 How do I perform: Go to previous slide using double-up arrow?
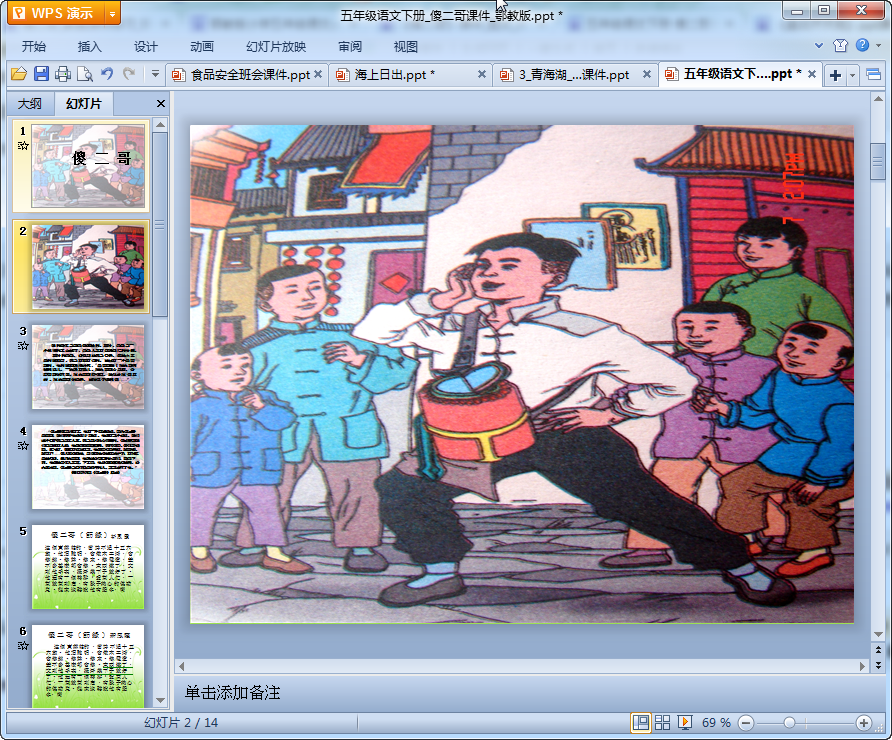(878, 650)
